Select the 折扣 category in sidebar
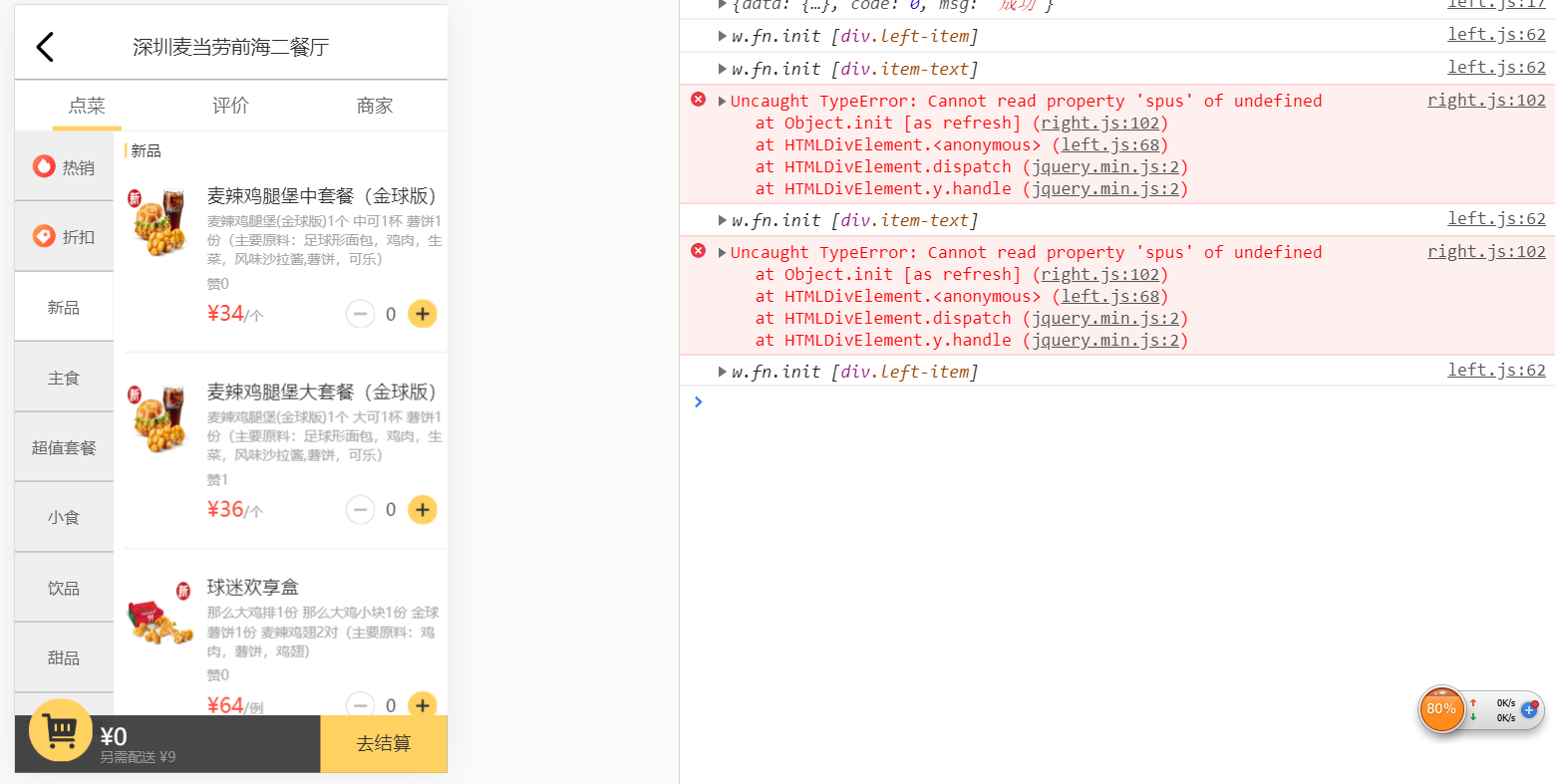Screen dimensions: 1555x784 pos(64,236)
